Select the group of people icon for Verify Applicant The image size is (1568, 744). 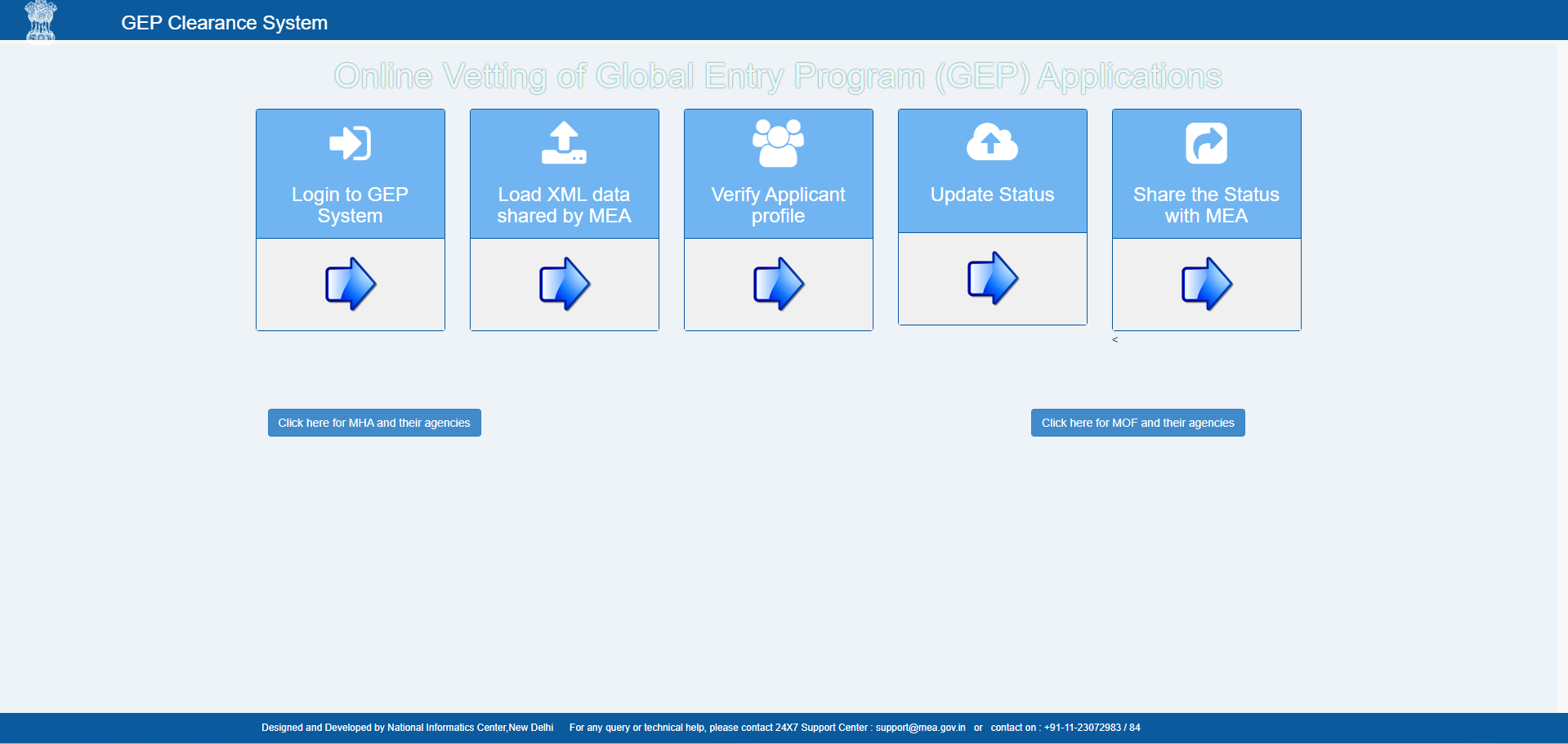778,141
